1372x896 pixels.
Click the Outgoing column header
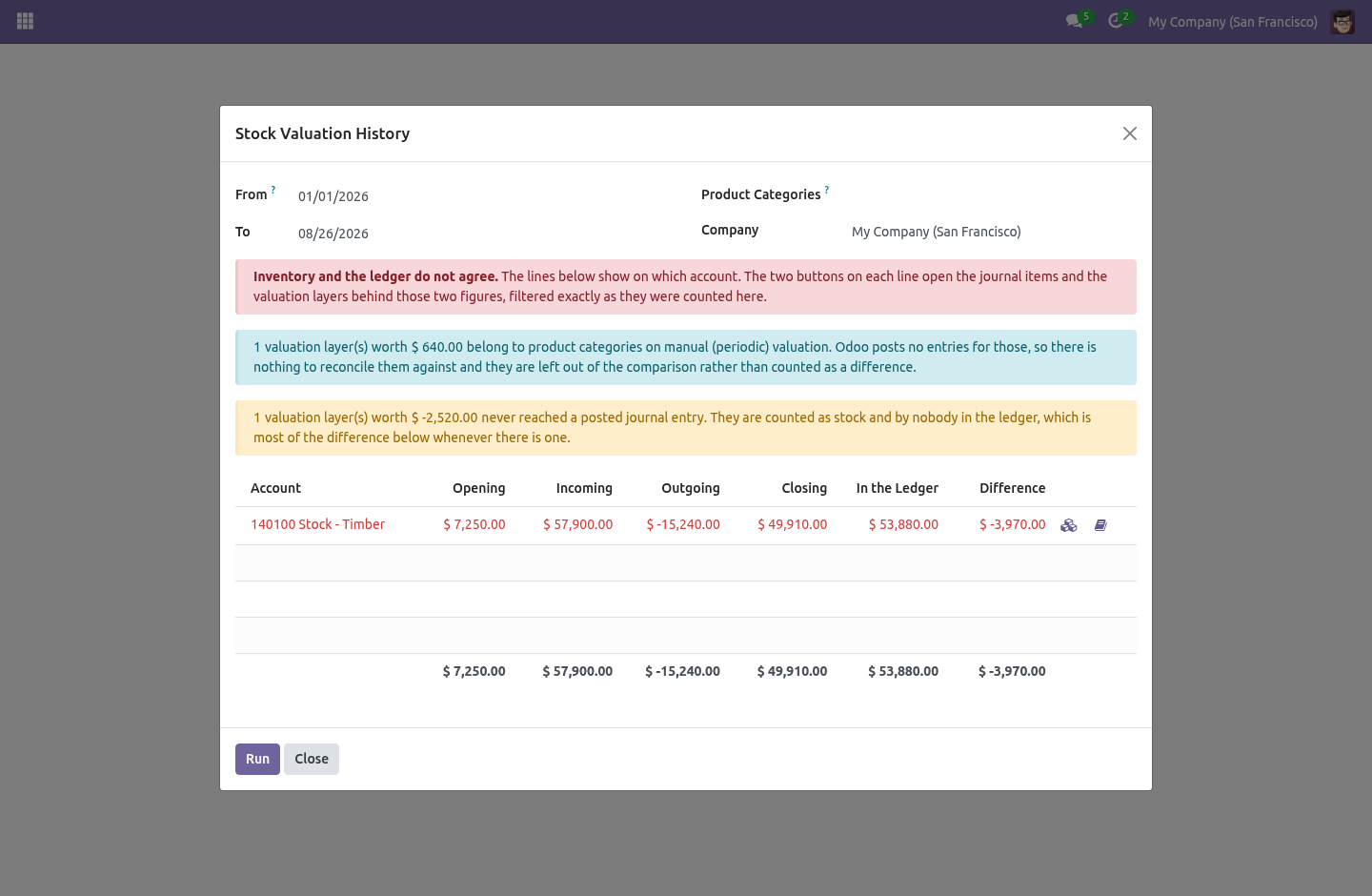[x=691, y=488]
